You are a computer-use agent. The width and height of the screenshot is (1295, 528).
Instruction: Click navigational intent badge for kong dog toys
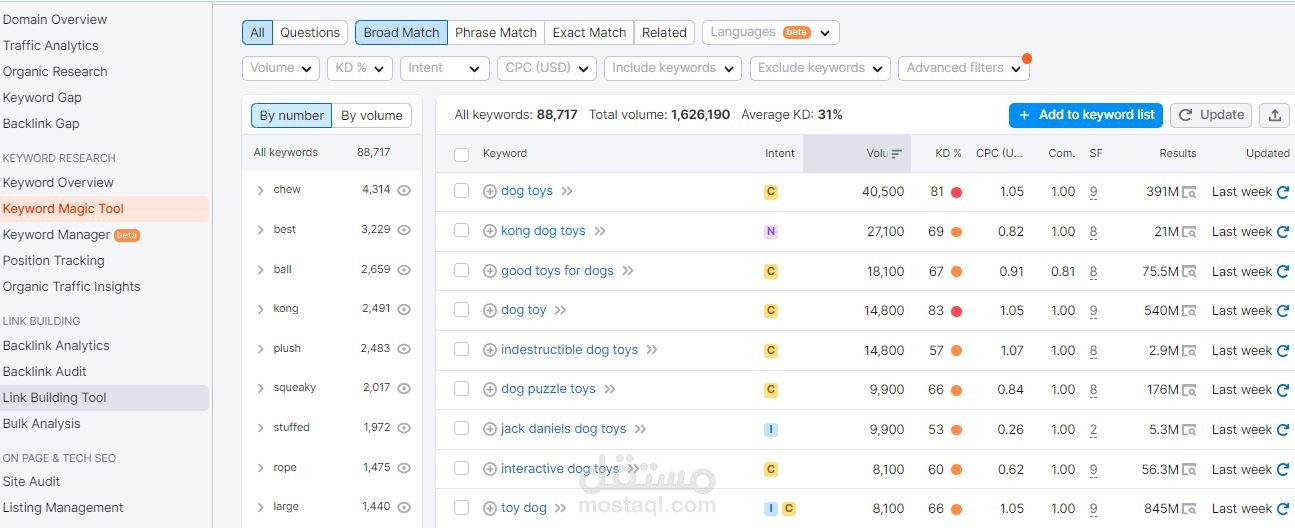coord(771,232)
